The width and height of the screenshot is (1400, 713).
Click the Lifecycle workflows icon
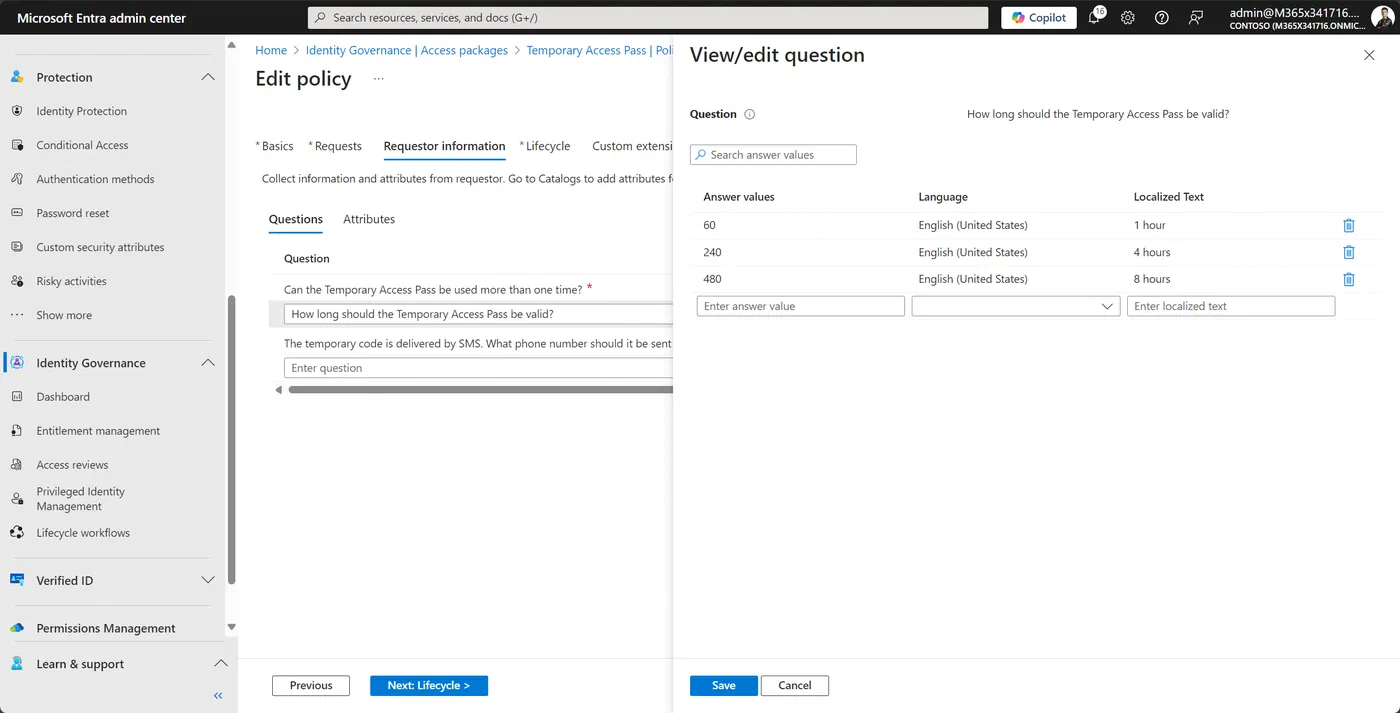click(x=17, y=533)
